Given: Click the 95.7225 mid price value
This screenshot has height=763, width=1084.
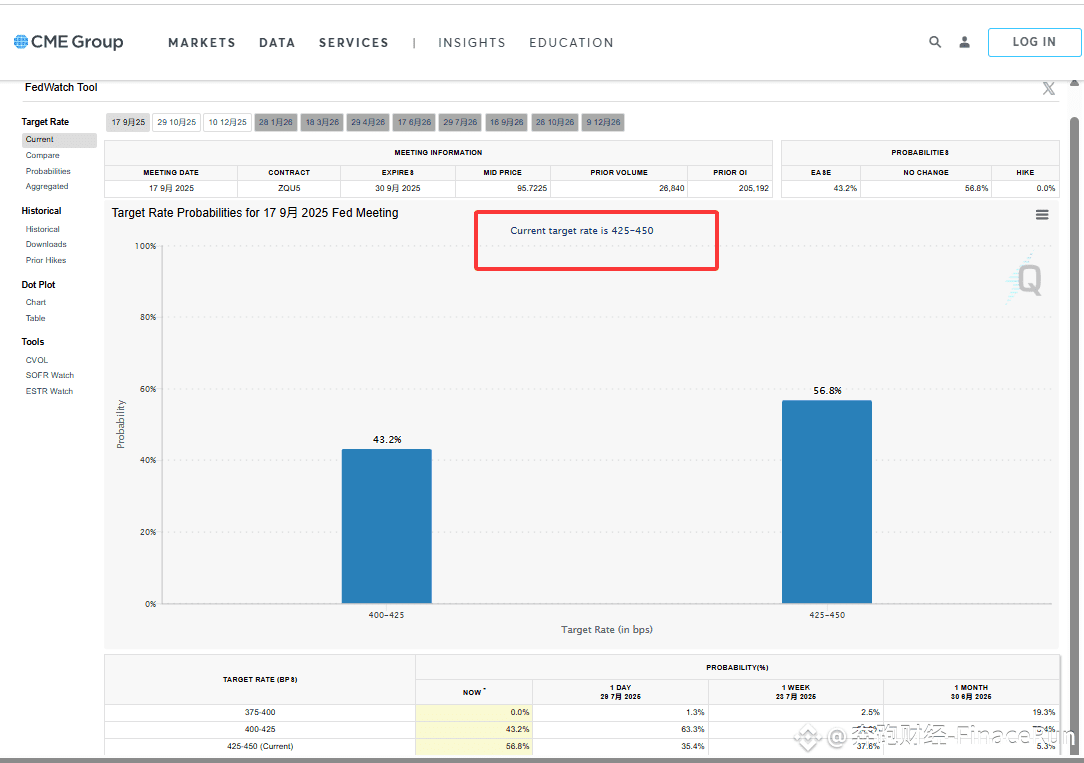Looking at the screenshot, I should 532,189.
